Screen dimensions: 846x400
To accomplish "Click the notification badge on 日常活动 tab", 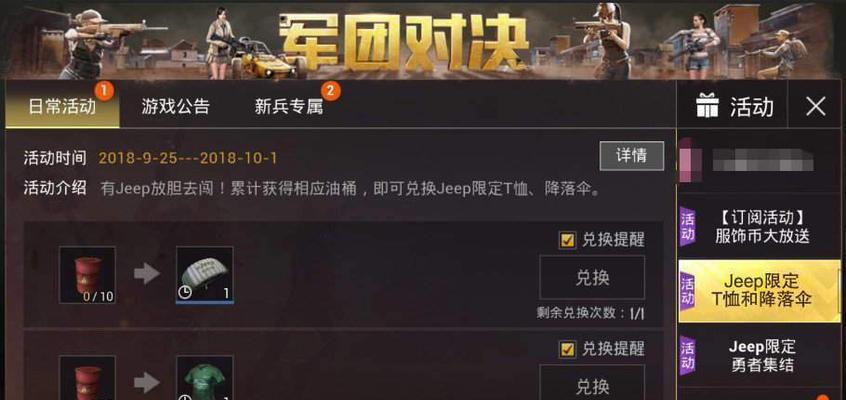I will click(x=104, y=90).
